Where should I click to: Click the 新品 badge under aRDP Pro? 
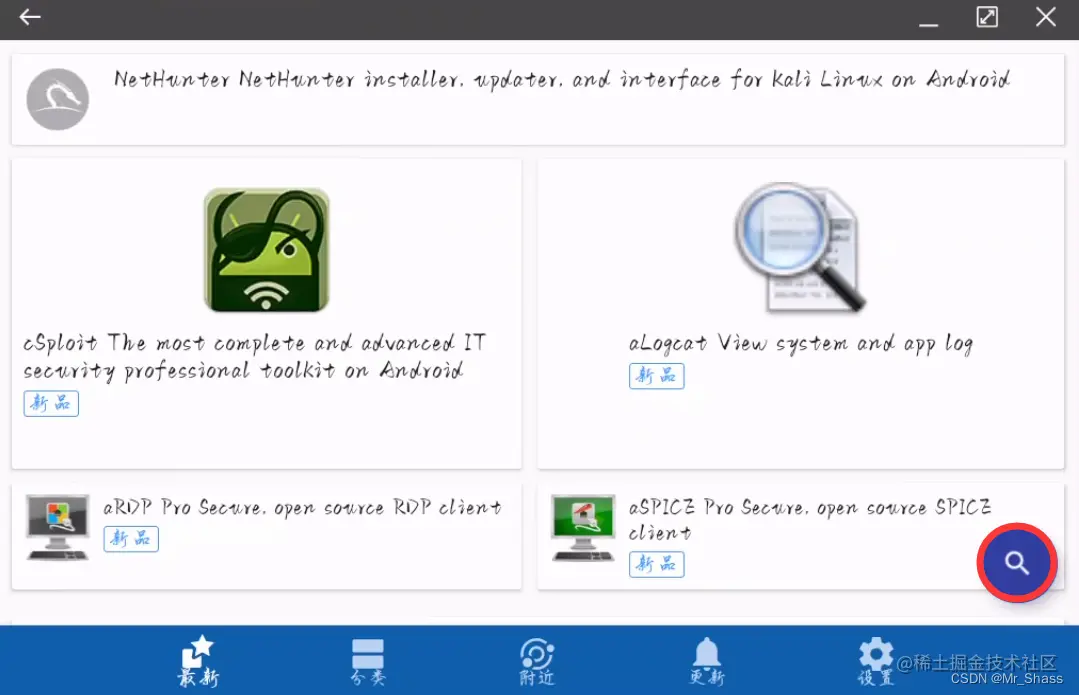point(131,539)
